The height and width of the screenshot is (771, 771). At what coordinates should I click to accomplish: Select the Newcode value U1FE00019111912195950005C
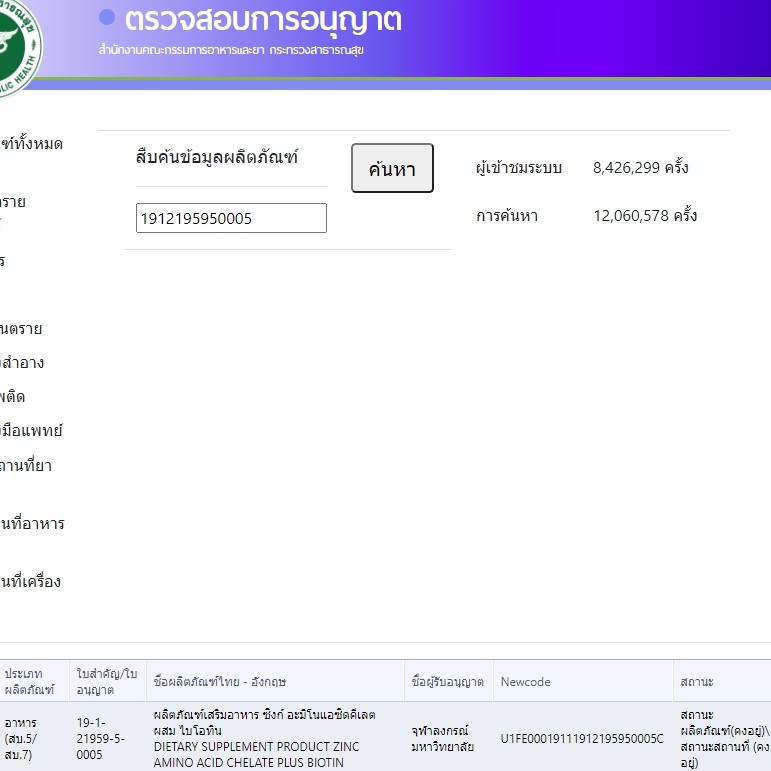point(582,739)
